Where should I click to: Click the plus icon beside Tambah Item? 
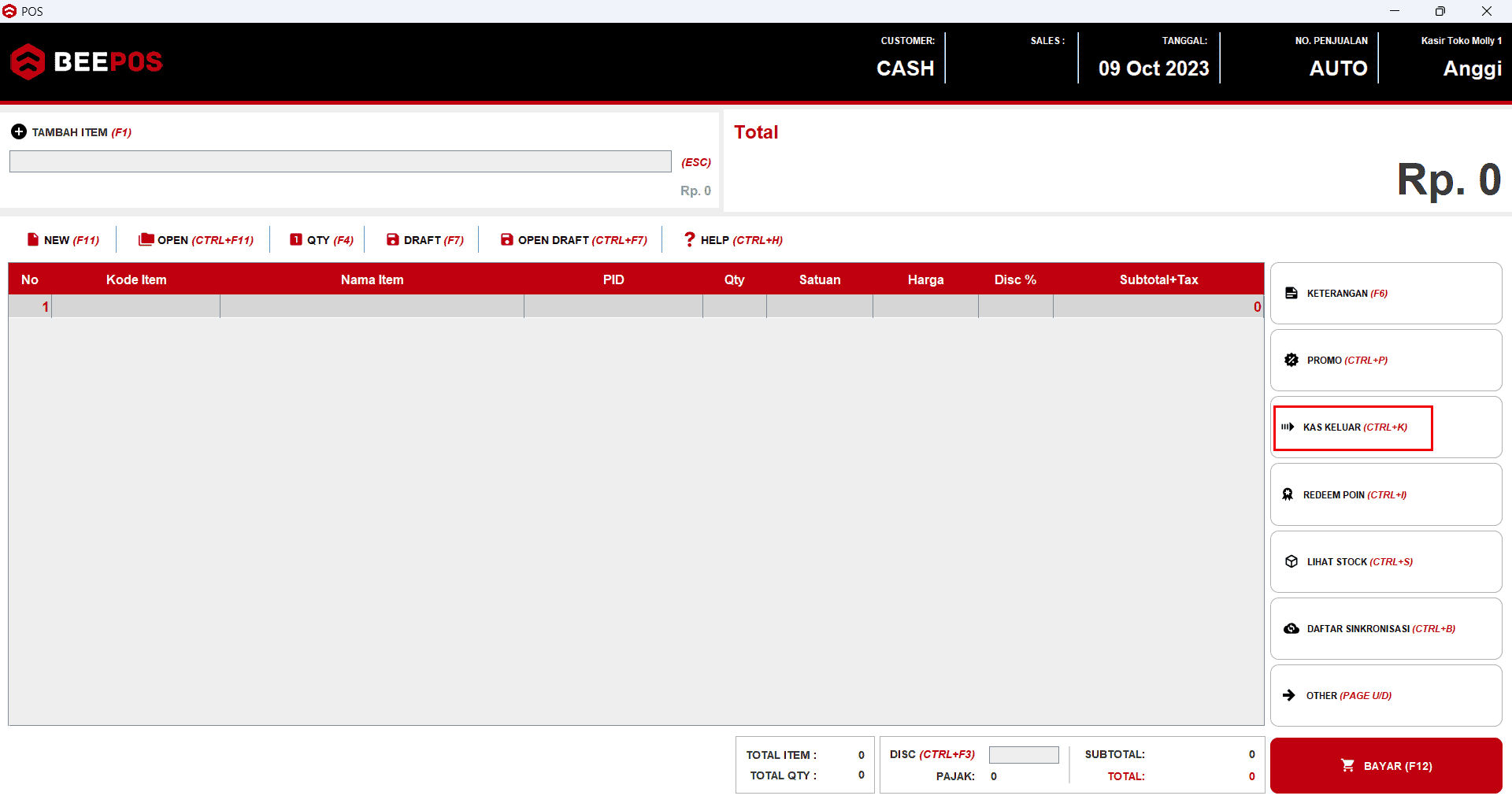19,131
